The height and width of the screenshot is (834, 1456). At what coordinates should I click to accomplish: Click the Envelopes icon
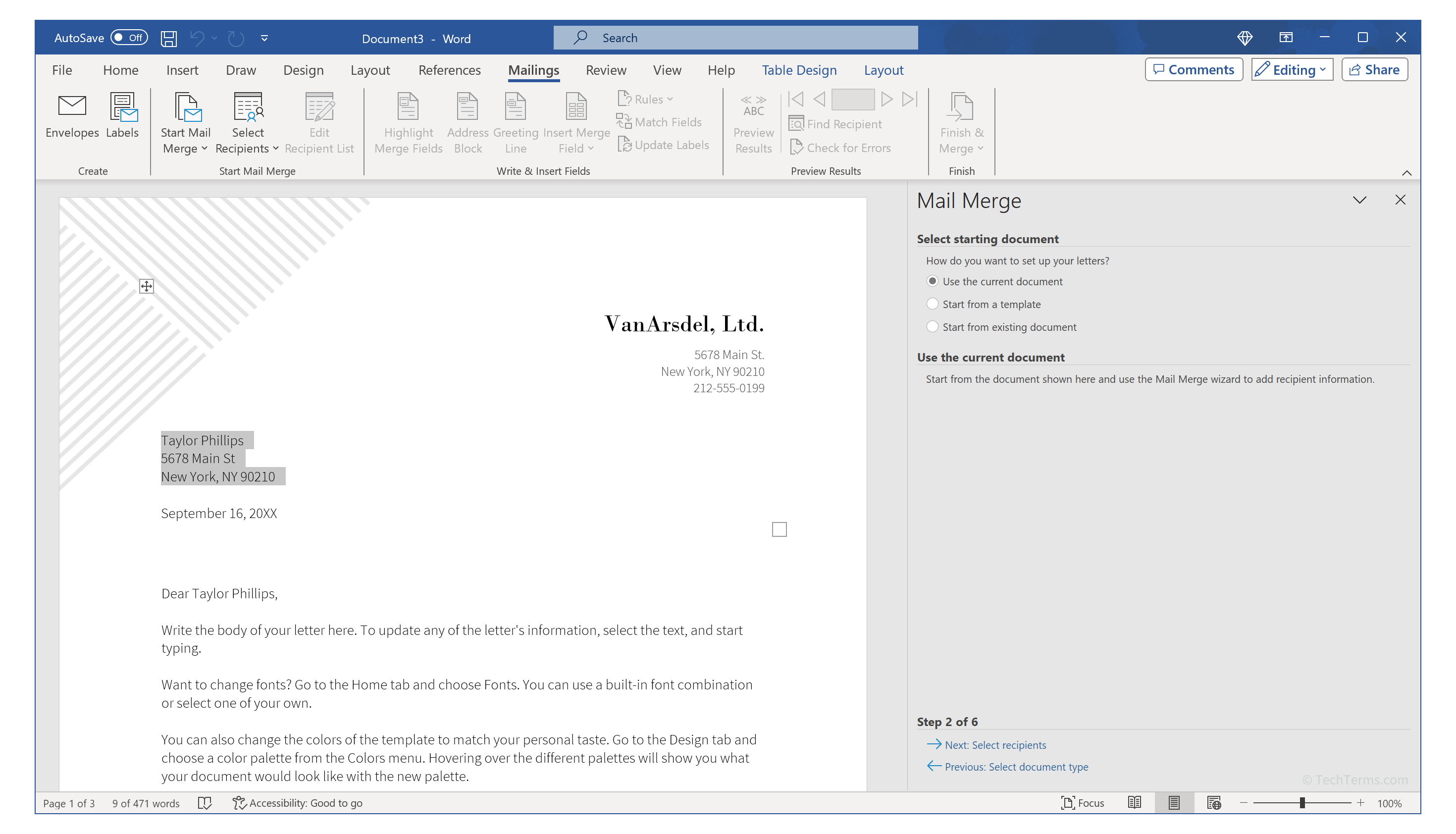coord(72,107)
